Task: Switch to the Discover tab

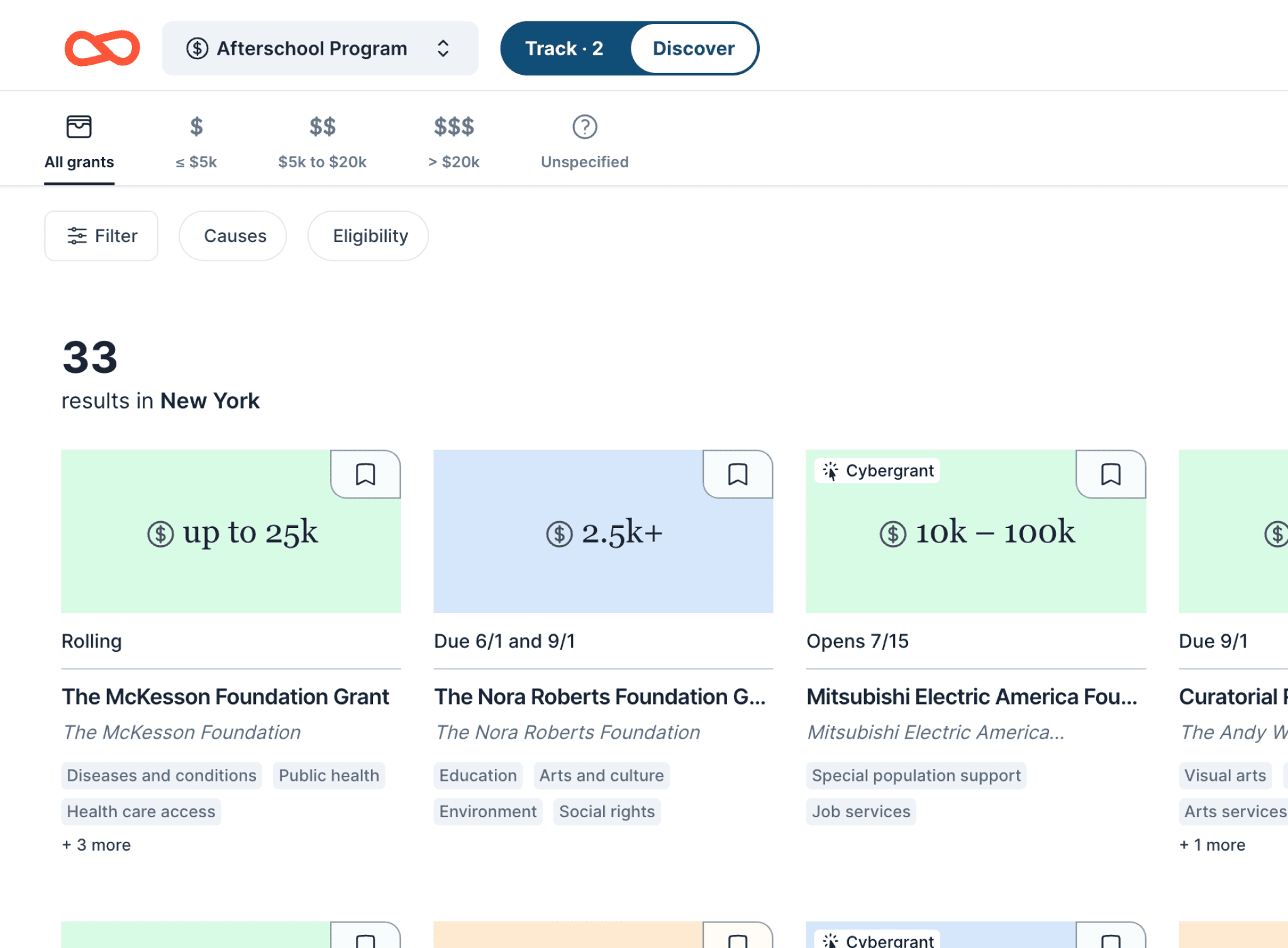Action: point(693,48)
